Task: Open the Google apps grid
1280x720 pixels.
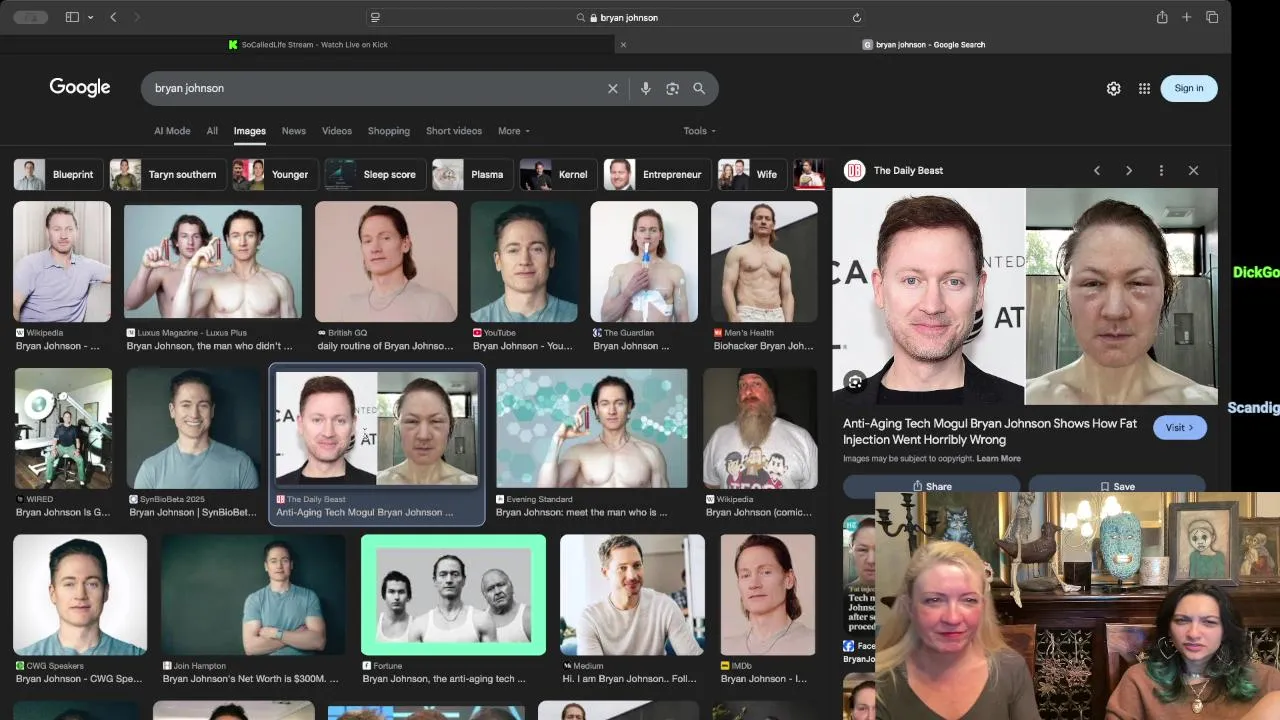Action: click(1144, 88)
